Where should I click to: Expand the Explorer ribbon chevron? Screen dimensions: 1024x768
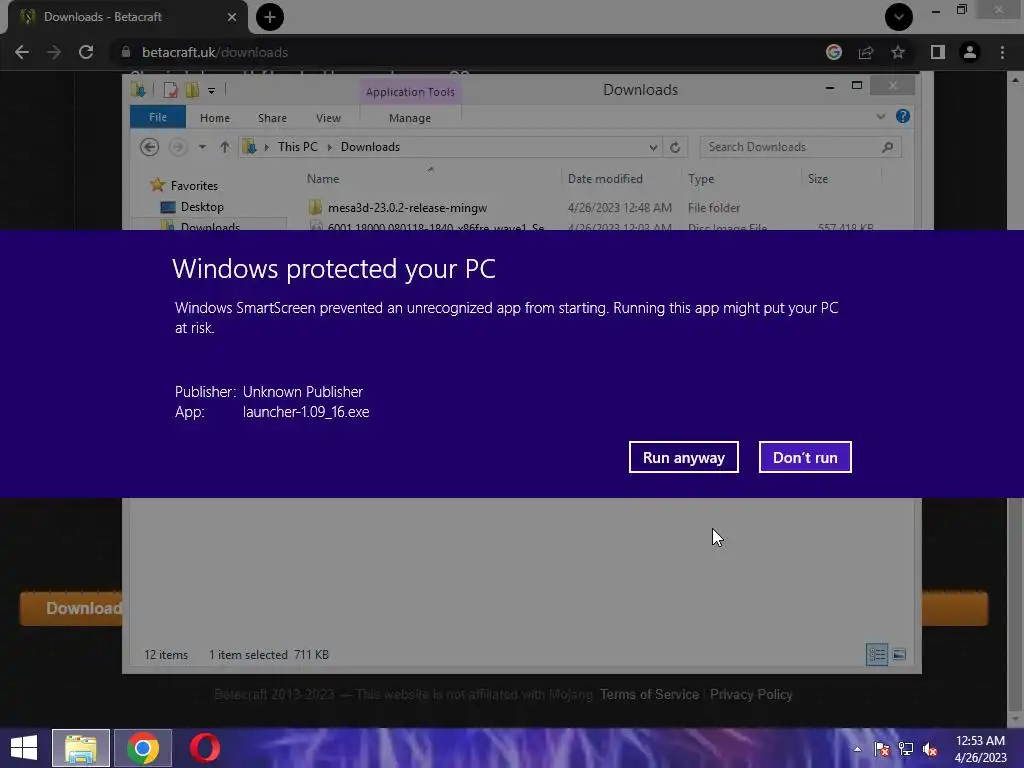tap(880, 116)
